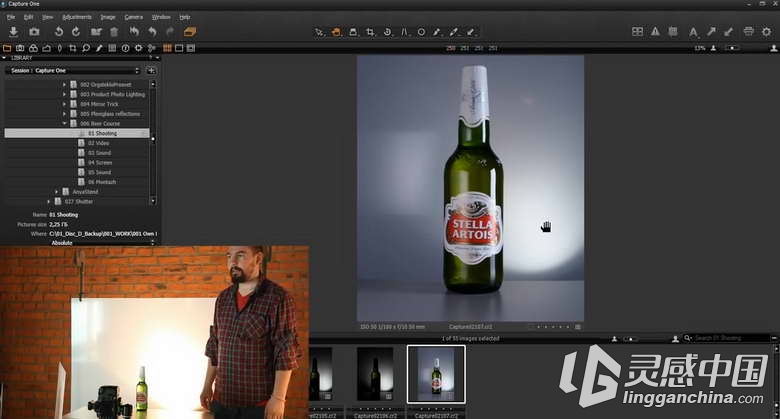This screenshot has height=419, width=780.
Task: Click the Redo arrow icon
Action: tap(170, 32)
